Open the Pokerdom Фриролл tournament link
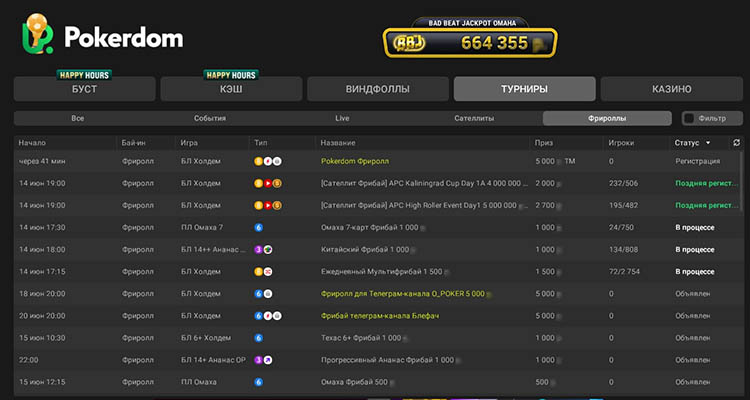This screenshot has height=400, width=750. (355, 162)
